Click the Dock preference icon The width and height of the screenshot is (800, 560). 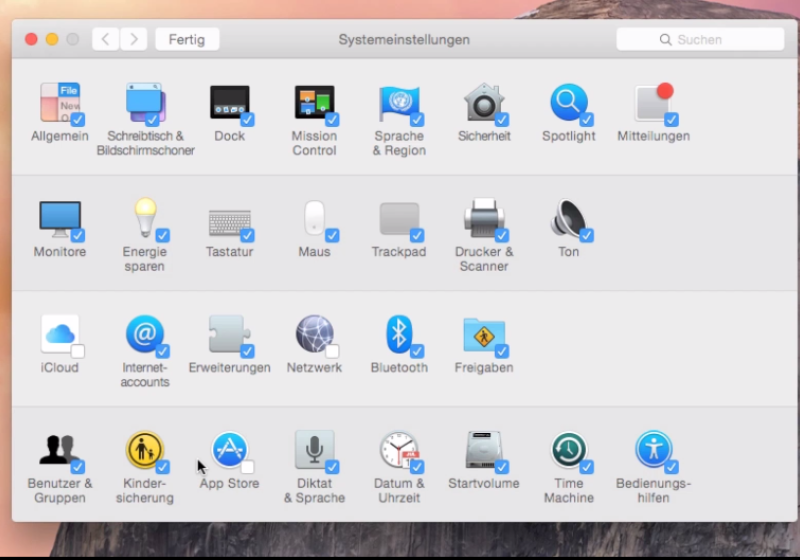[229, 102]
